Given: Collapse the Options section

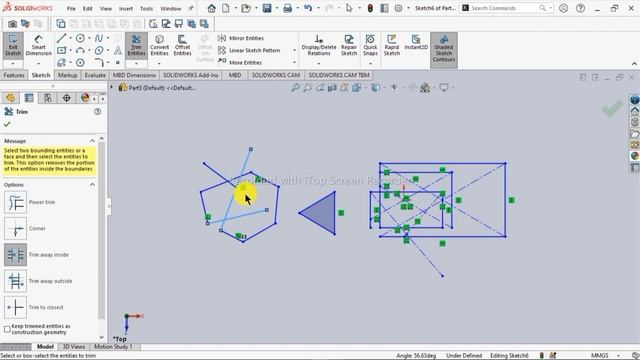Looking at the screenshot, I should [x=92, y=184].
